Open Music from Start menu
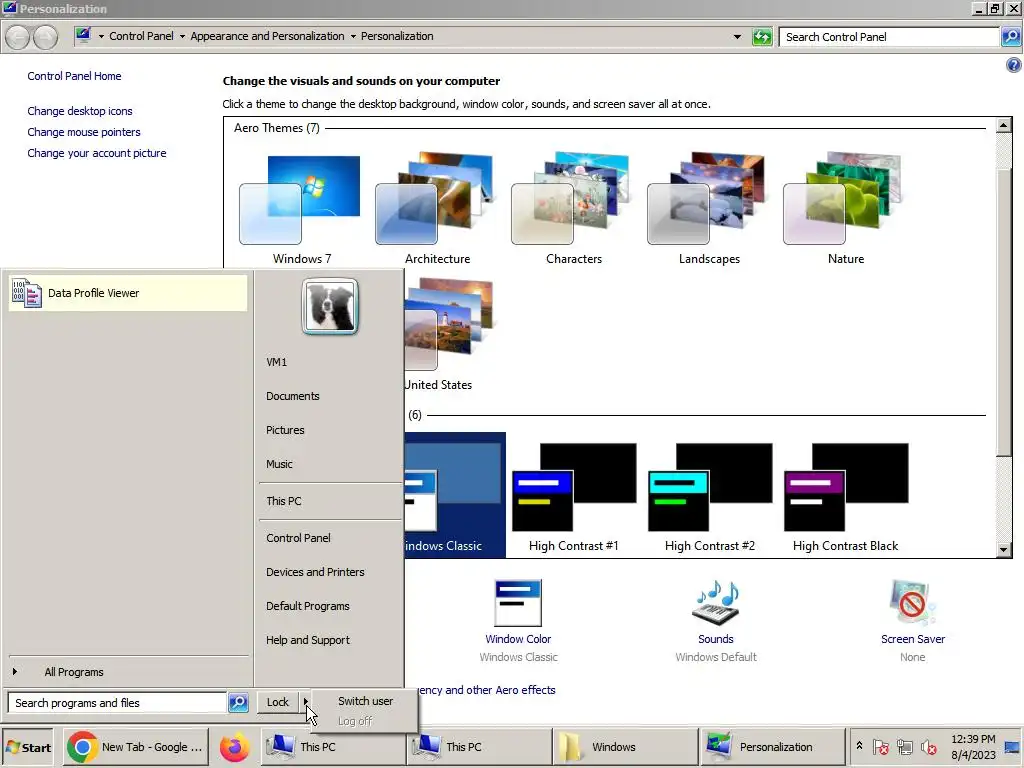Image resolution: width=1024 pixels, height=768 pixels. tap(279, 464)
